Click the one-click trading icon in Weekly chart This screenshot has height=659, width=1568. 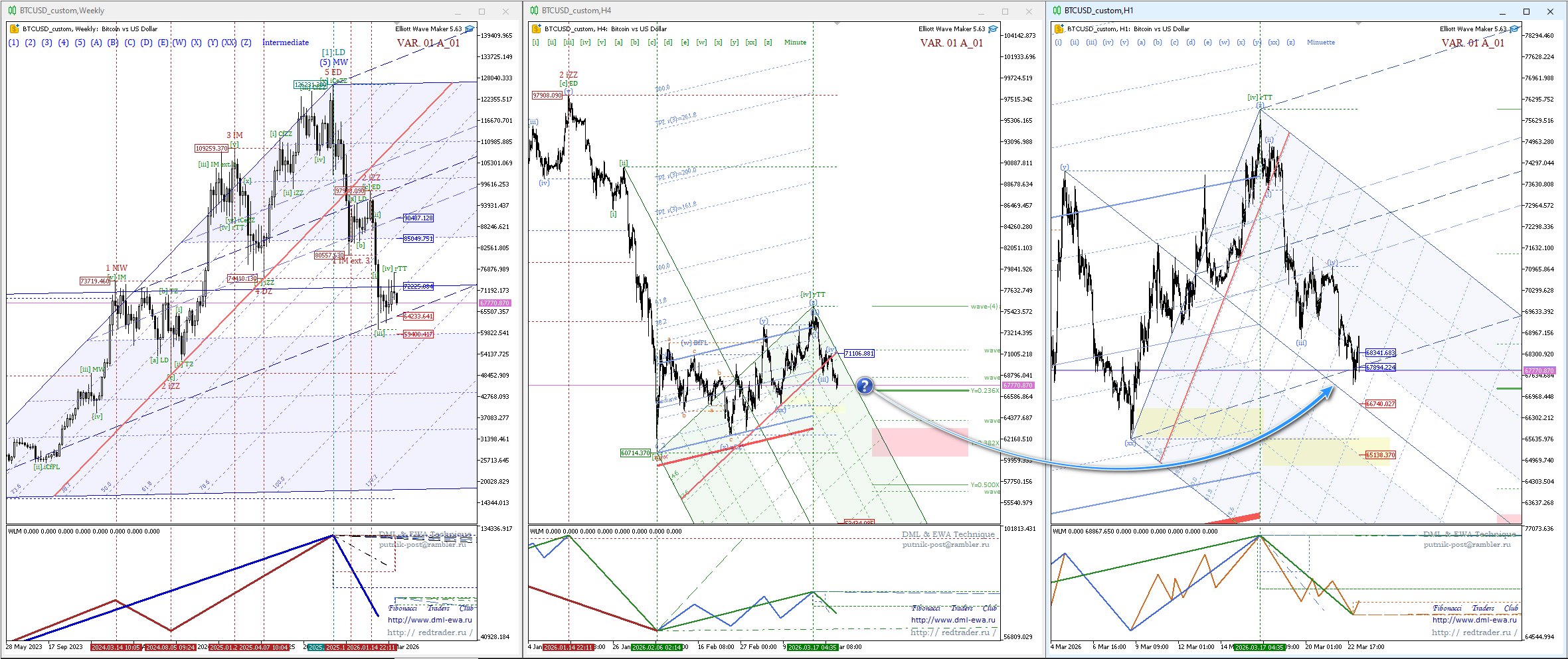14,29
